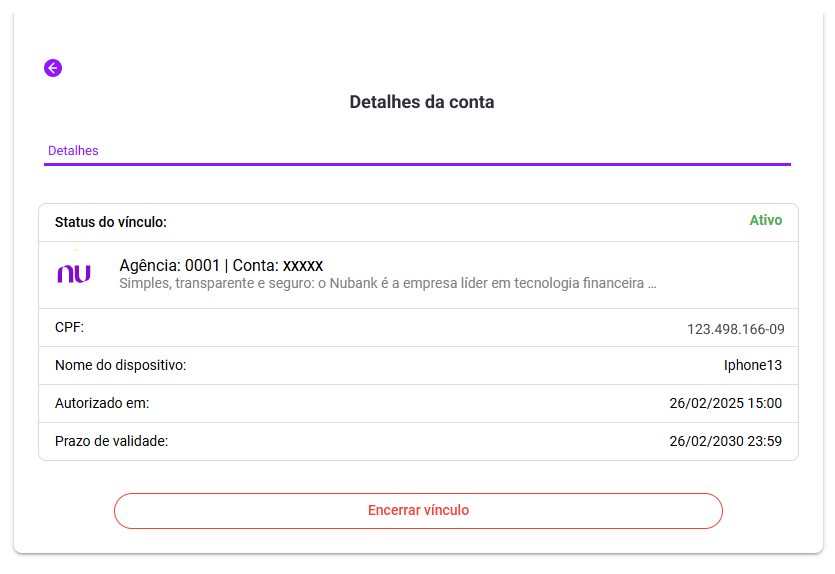Select the device name Iphone13
Screen dimensions: 835x574
[752, 365]
